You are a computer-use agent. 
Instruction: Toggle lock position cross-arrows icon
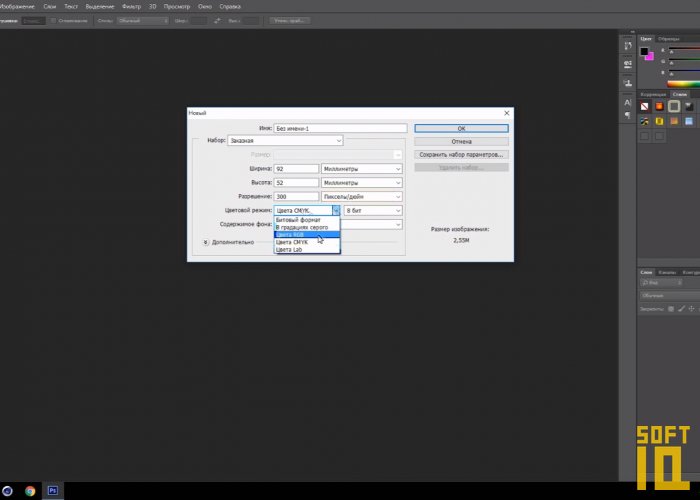[692, 308]
